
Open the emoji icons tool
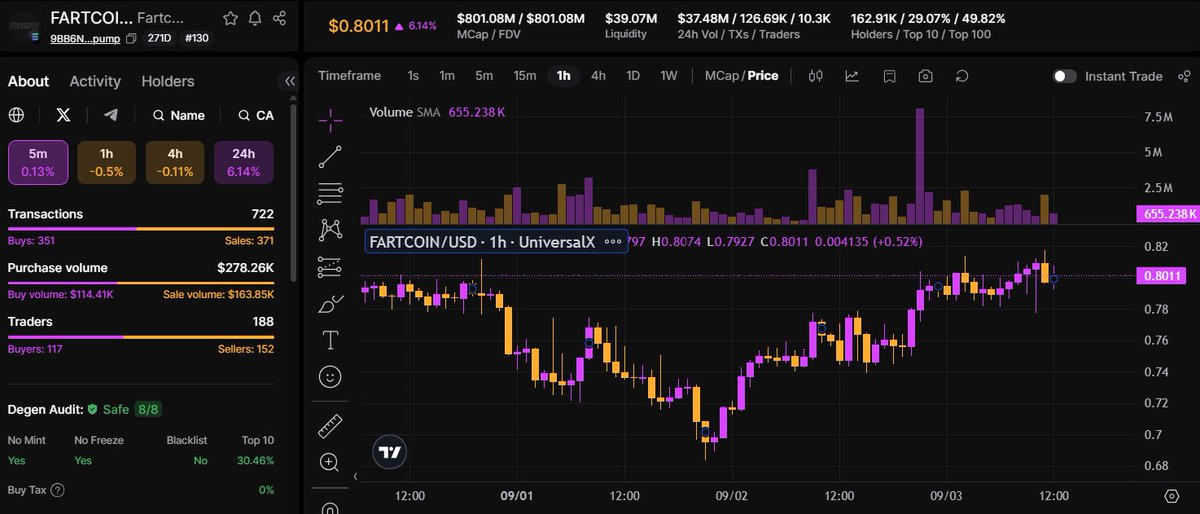click(330, 377)
